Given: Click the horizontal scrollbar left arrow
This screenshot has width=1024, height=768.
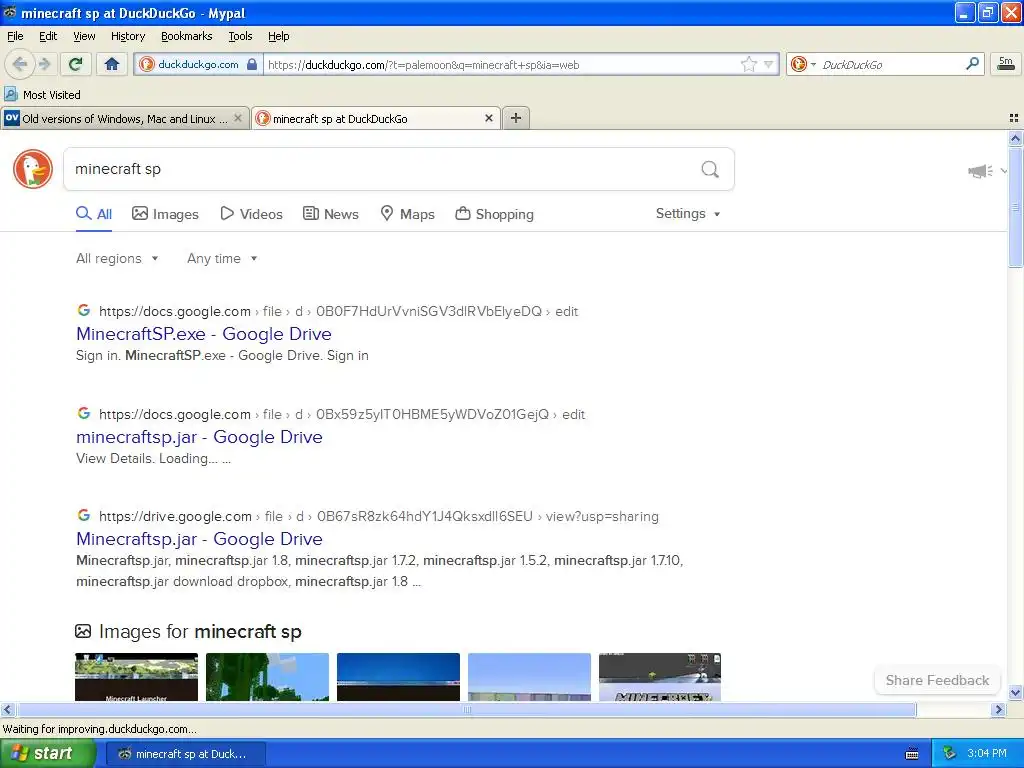Looking at the screenshot, I should coord(7,709).
